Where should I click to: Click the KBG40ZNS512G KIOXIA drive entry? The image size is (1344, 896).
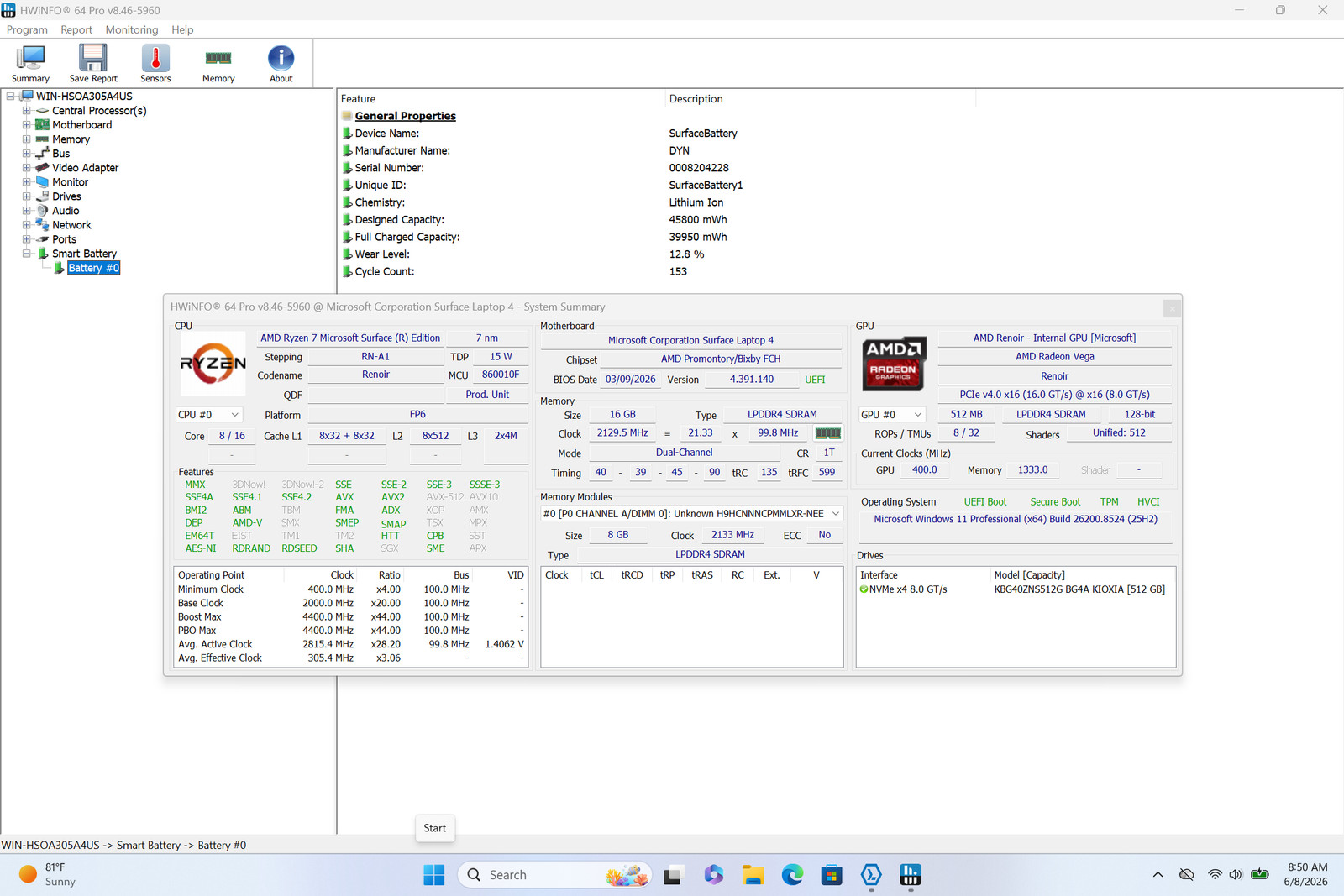click(1079, 589)
